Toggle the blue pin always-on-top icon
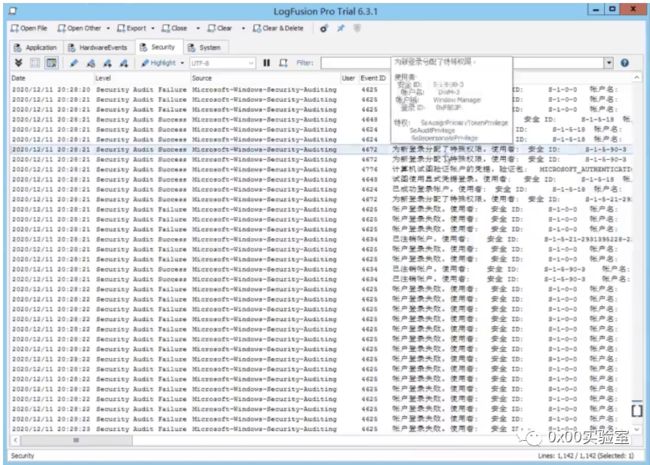This screenshot has height=465, width=650. click(x=341, y=28)
